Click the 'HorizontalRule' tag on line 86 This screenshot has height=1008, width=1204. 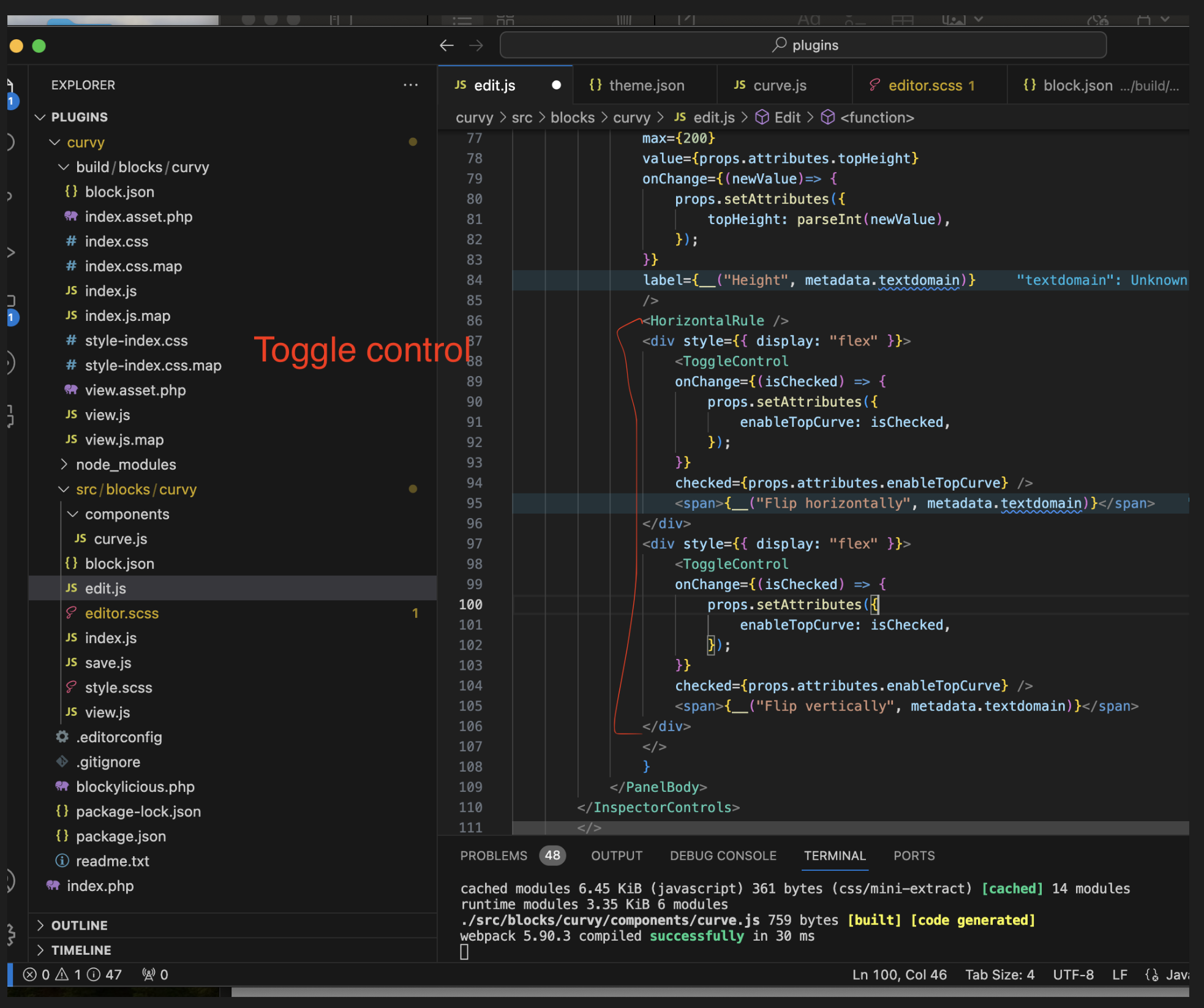(707, 321)
